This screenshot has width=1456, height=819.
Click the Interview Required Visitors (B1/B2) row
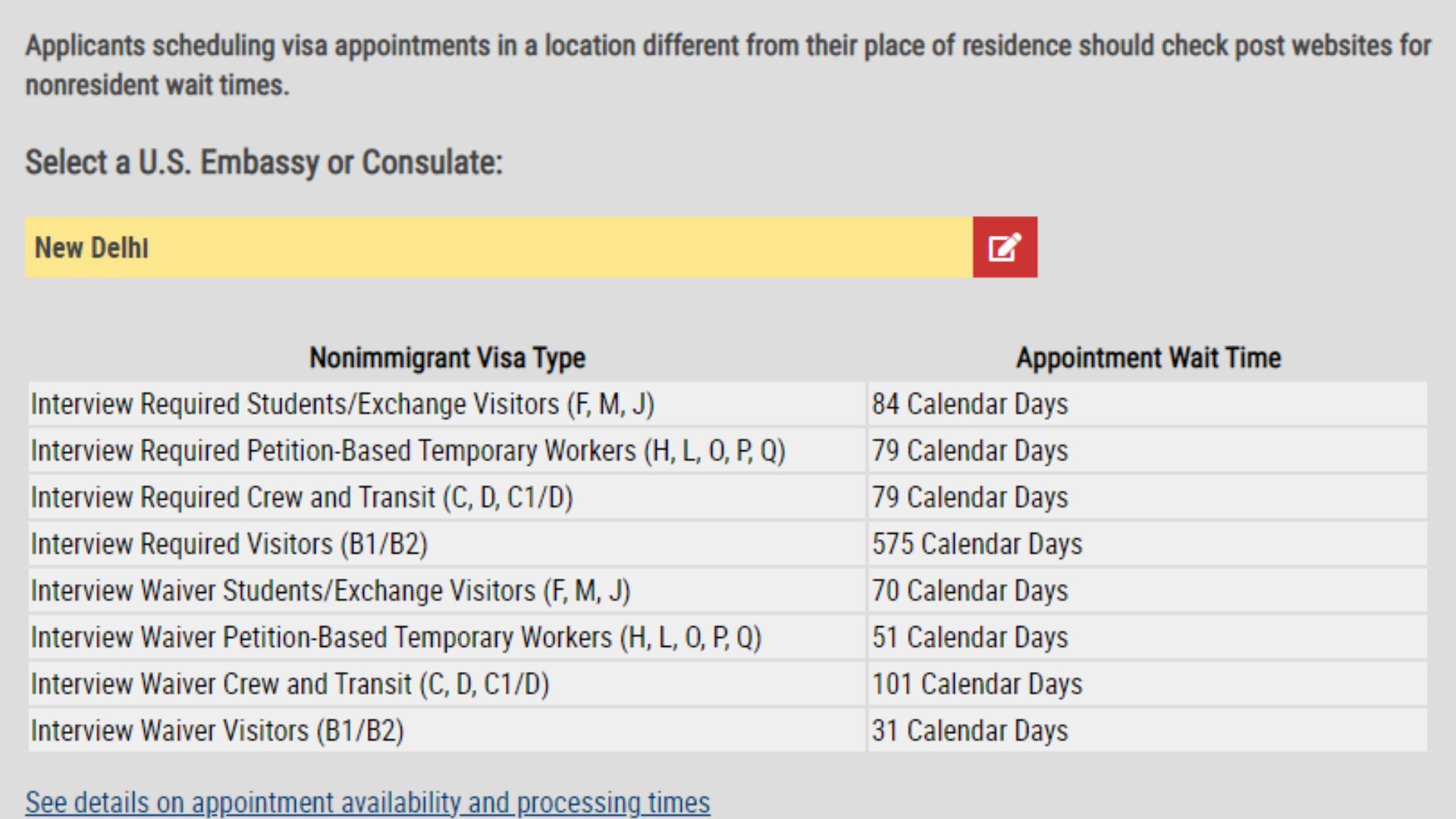click(x=728, y=544)
